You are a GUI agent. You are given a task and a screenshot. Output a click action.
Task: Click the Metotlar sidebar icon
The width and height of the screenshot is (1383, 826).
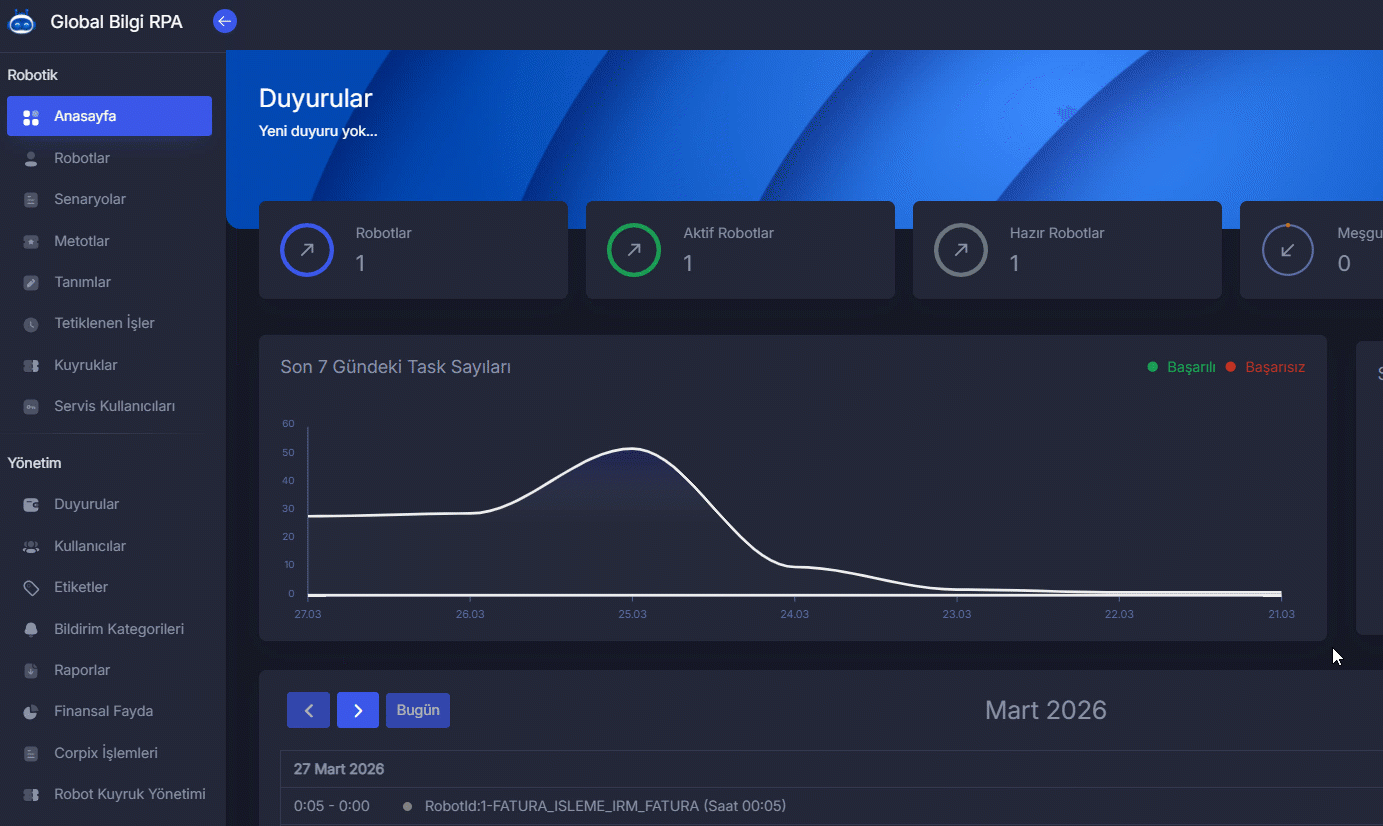click(28, 240)
